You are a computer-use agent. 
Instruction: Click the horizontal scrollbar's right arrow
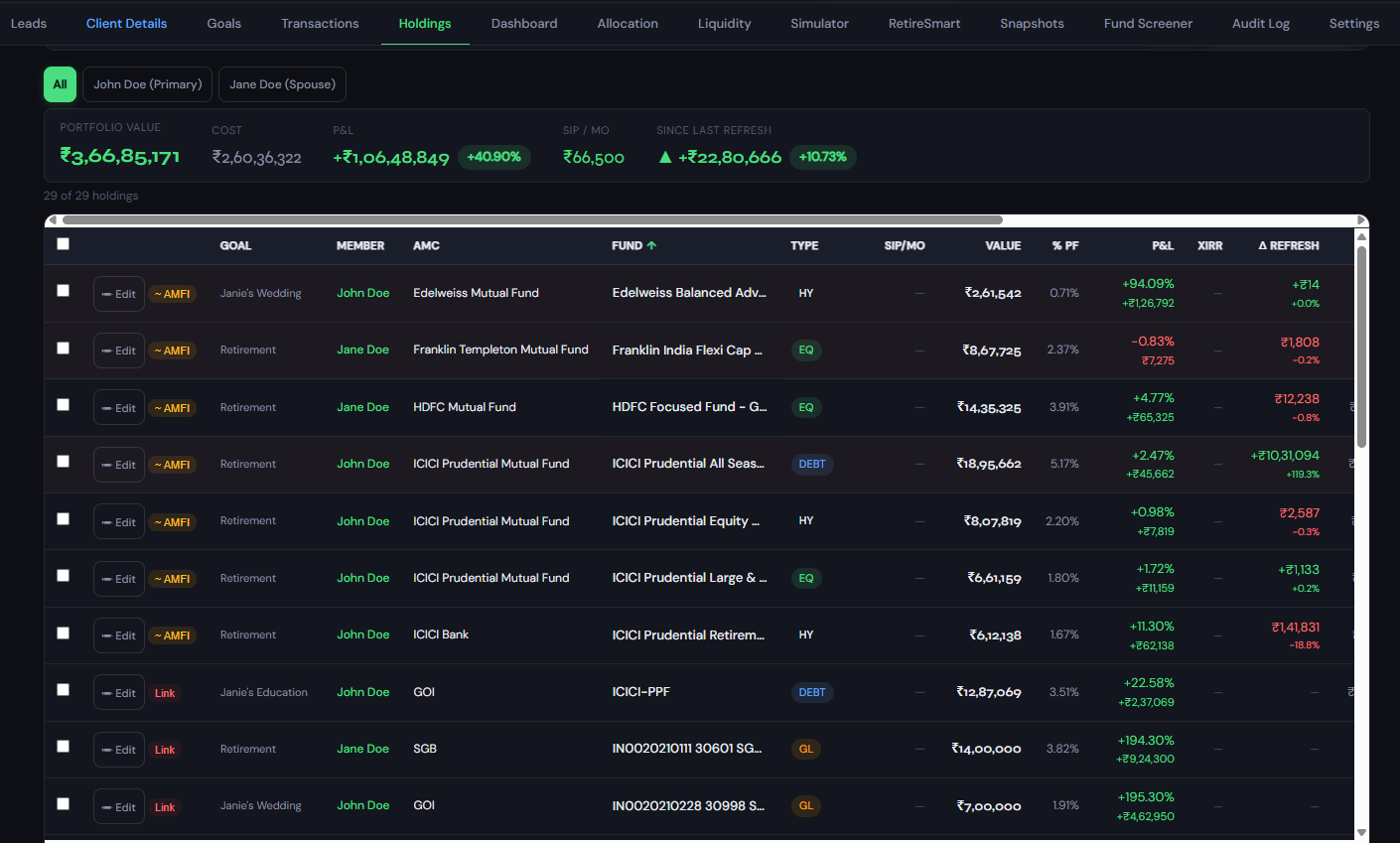1362,220
